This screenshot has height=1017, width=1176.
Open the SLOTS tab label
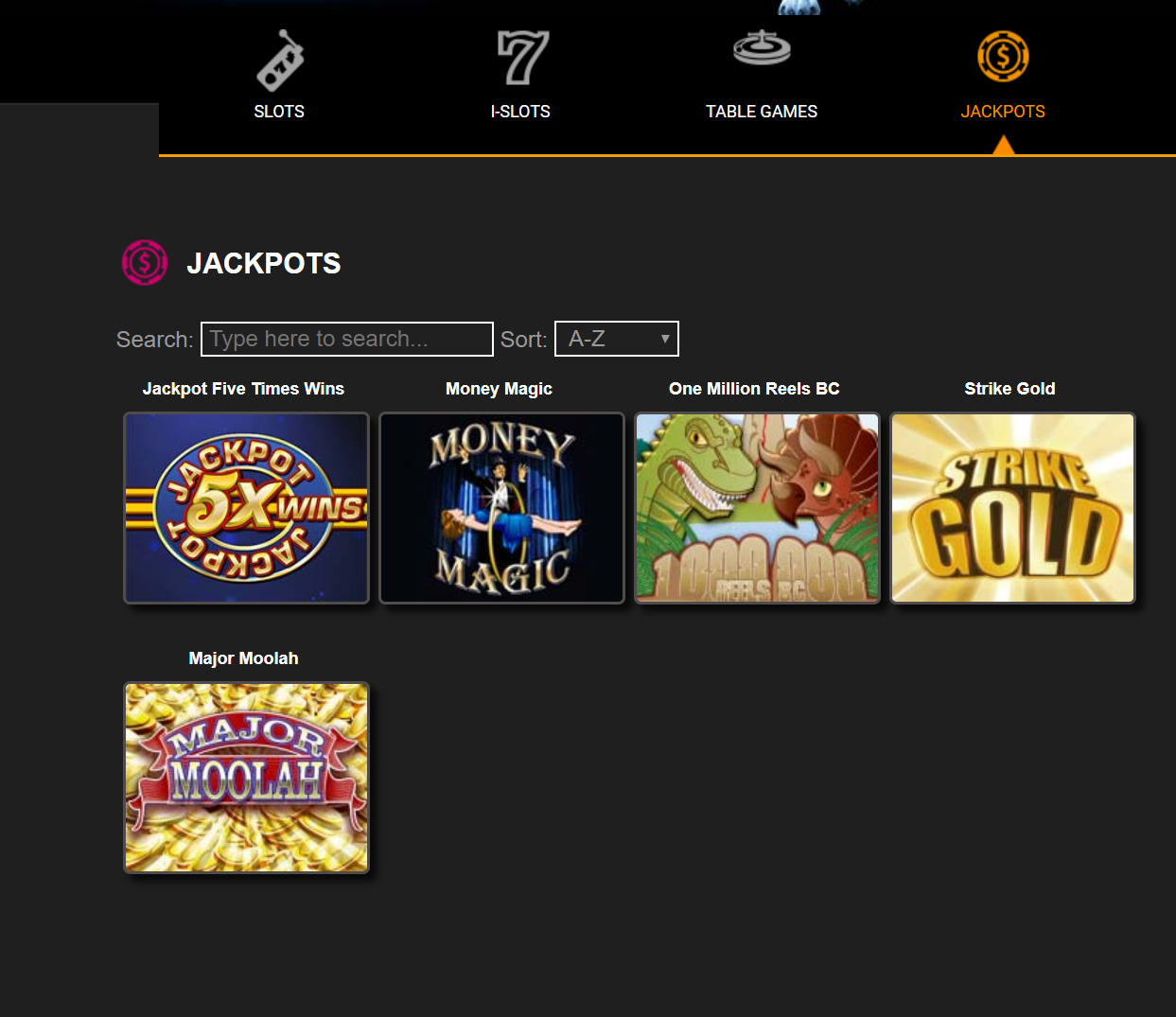(x=279, y=112)
